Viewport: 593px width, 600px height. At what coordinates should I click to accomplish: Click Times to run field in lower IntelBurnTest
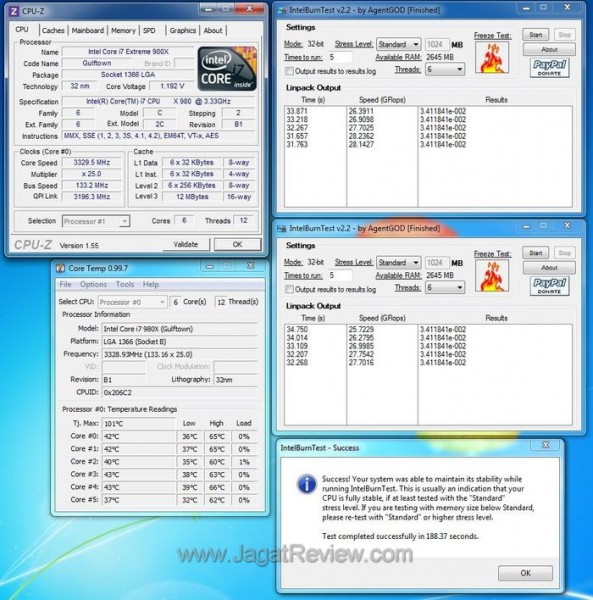pos(340,275)
